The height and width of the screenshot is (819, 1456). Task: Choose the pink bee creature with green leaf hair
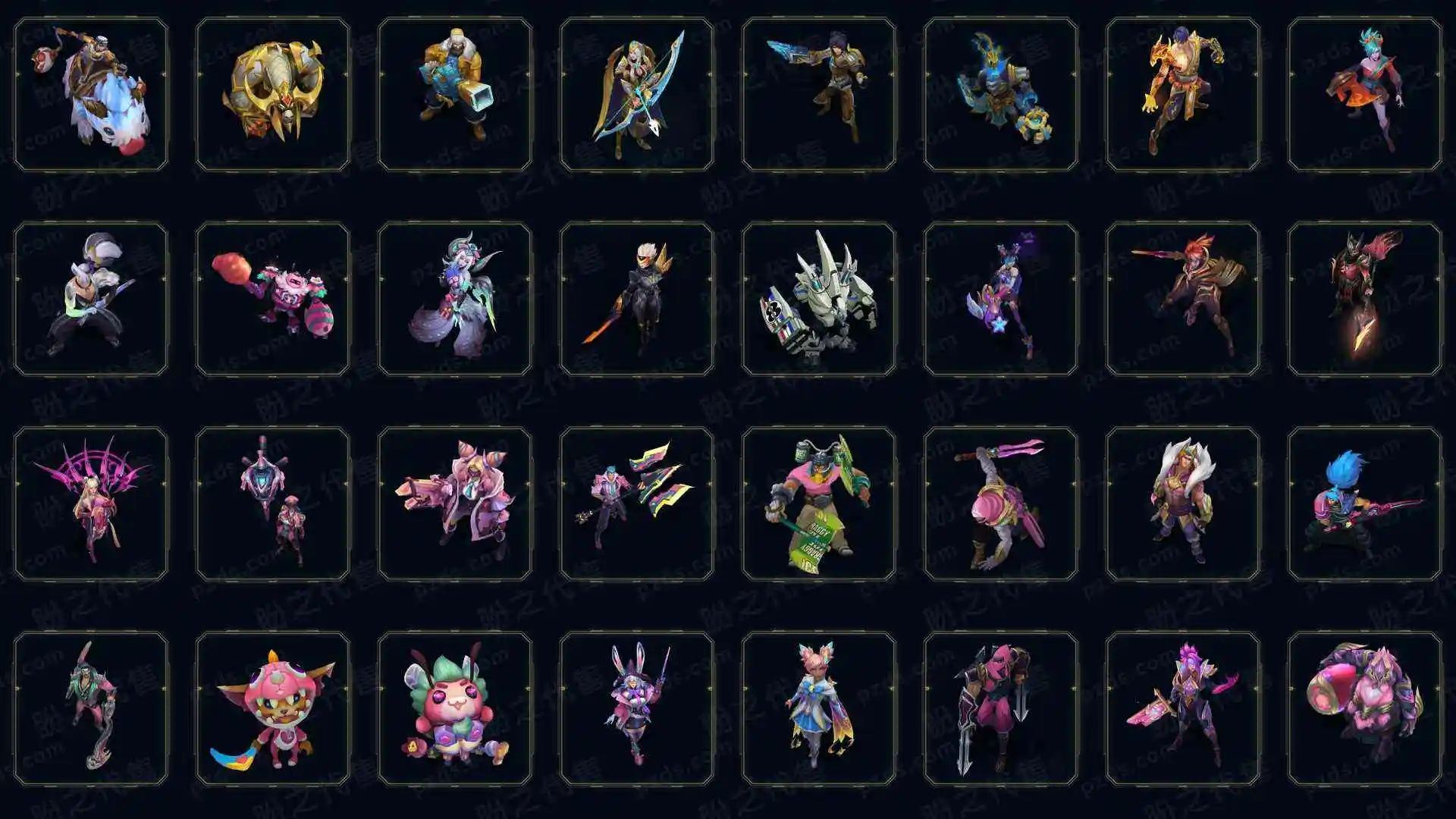pyautogui.click(x=455, y=708)
